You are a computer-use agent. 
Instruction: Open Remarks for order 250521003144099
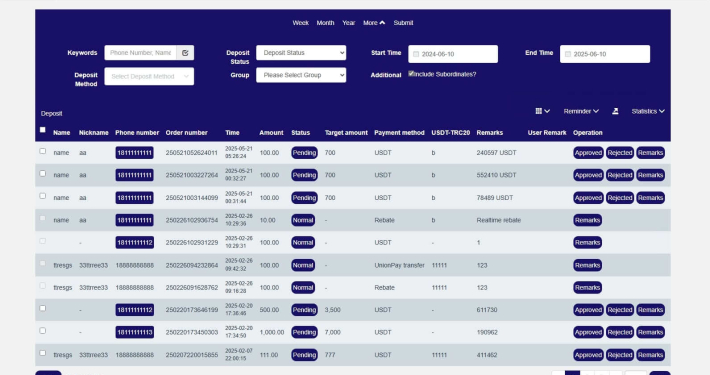[x=651, y=198]
